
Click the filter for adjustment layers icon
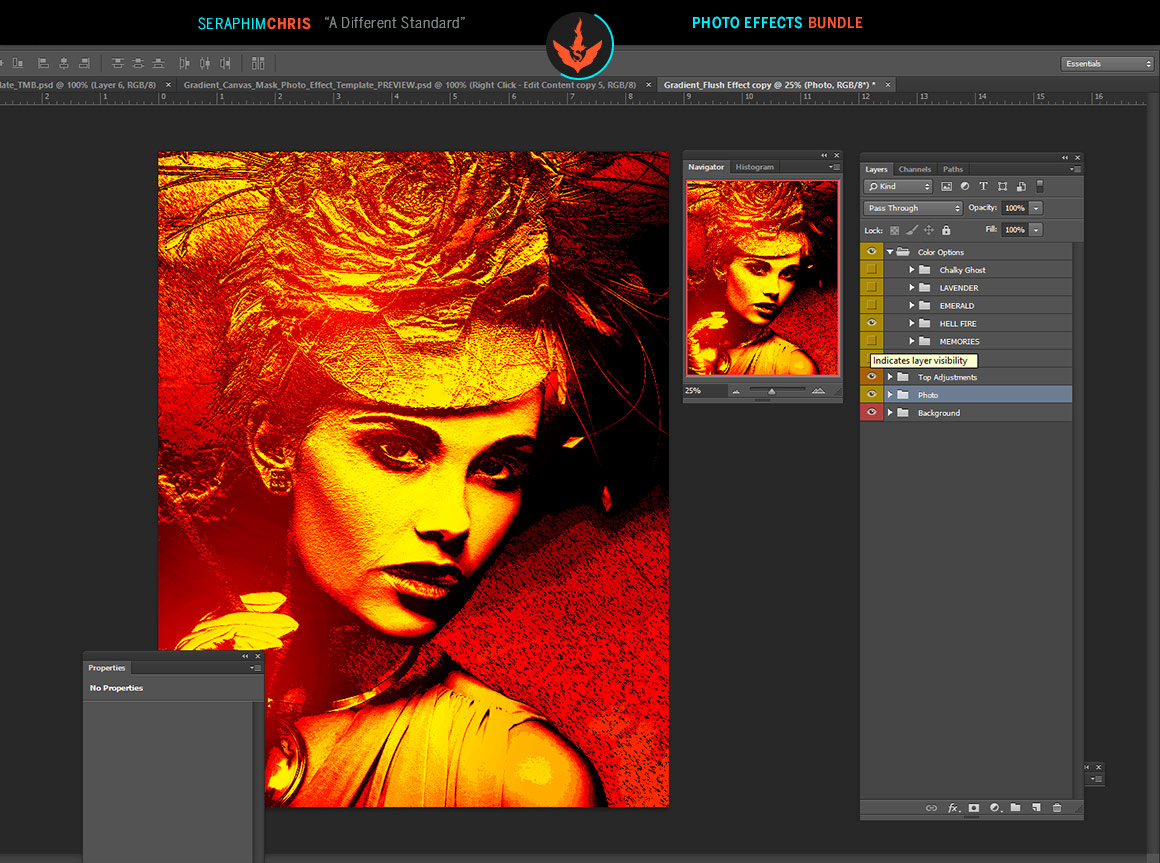pyautogui.click(x=965, y=186)
